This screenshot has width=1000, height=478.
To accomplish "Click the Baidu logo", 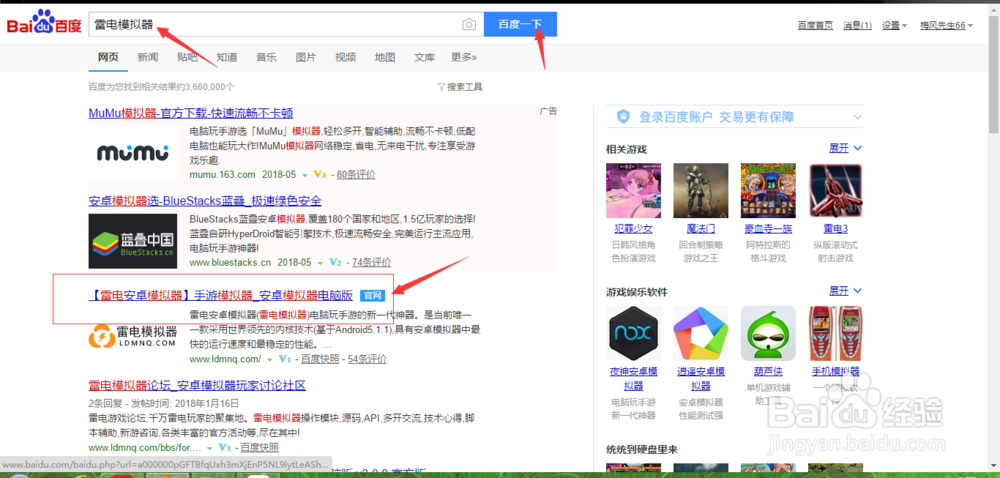I will point(44,23).
